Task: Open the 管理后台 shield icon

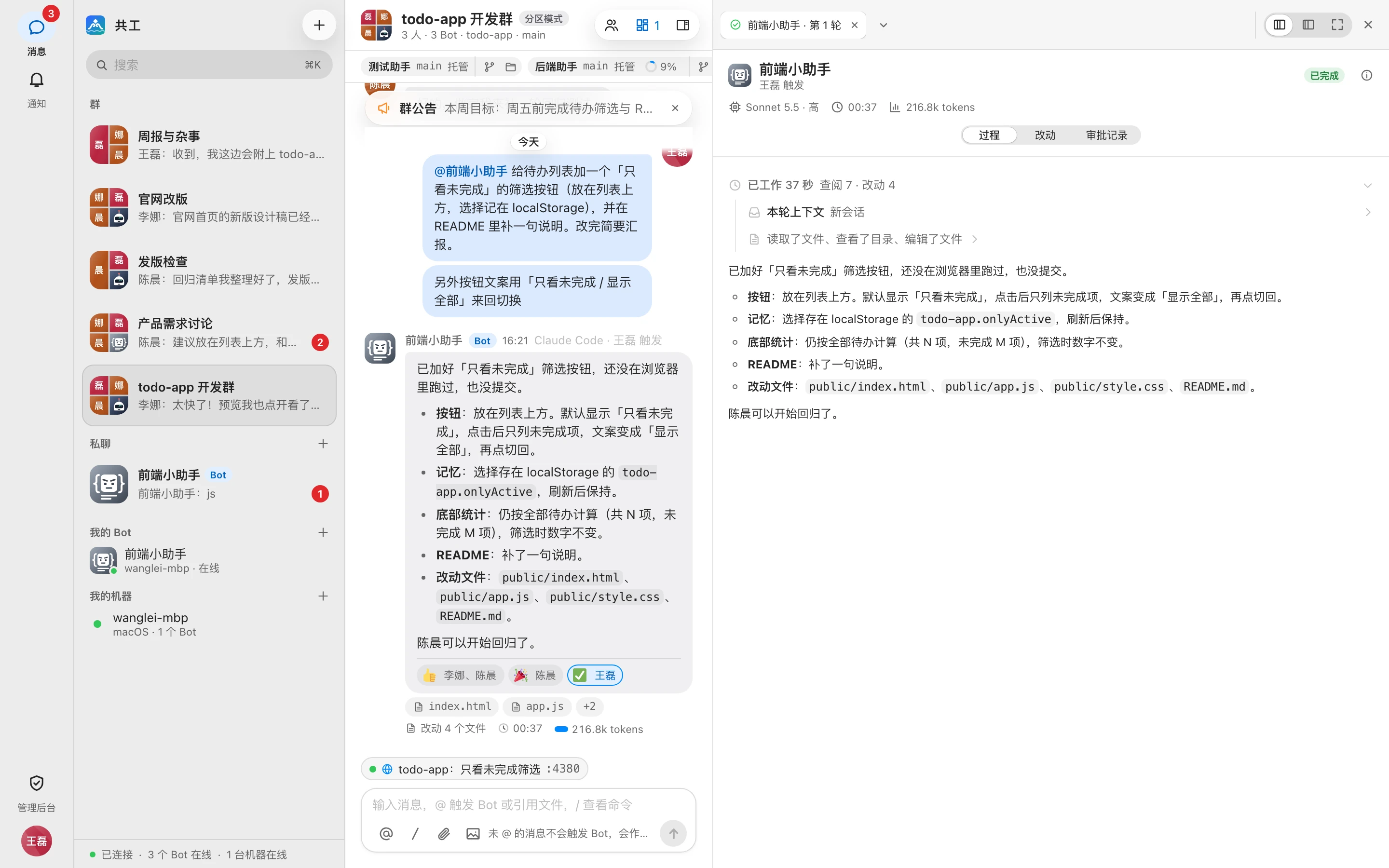Action: click(x=36, y=783)
